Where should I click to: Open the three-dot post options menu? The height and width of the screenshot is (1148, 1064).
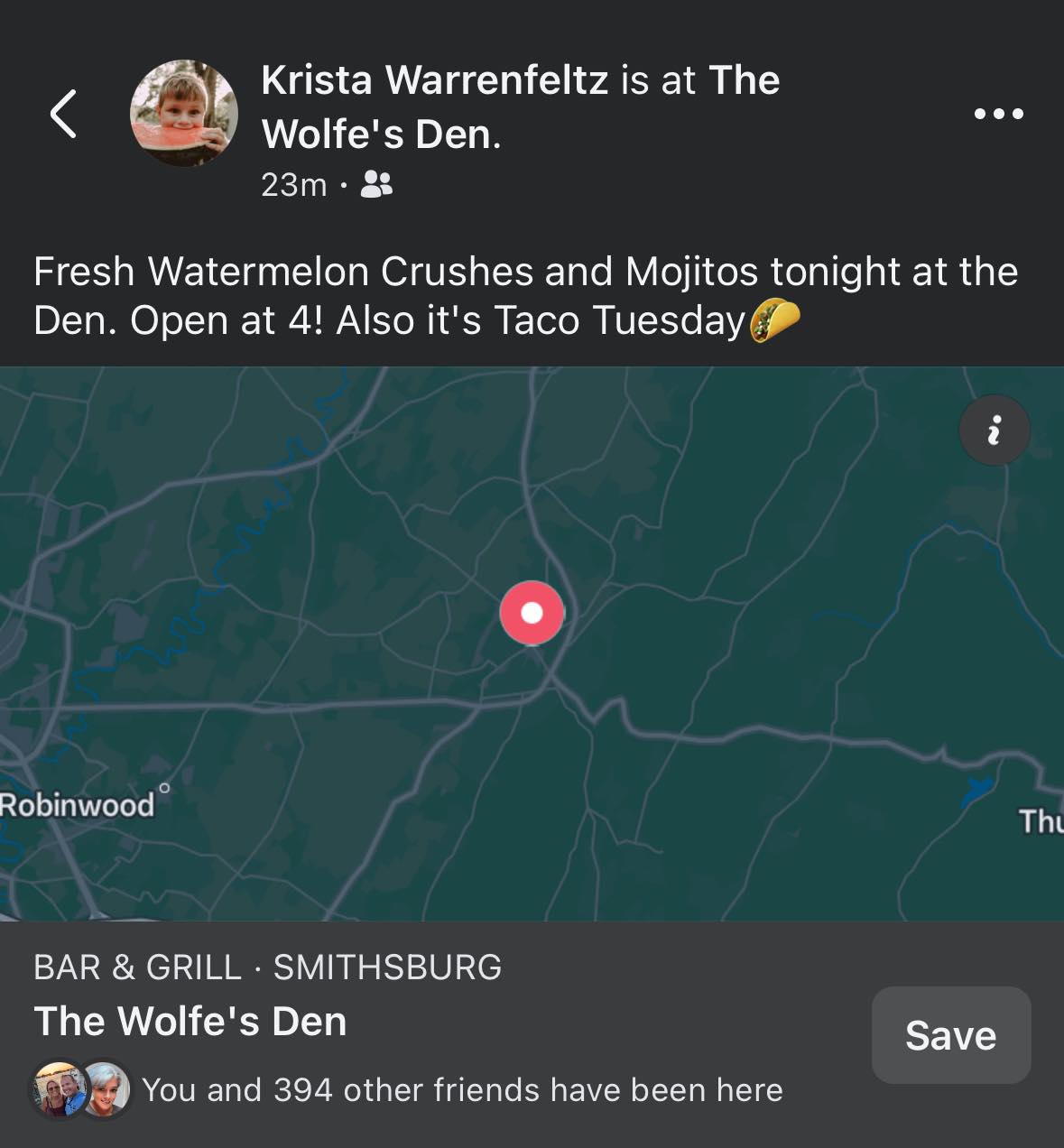pyautogui.click(x=999, y=114)
